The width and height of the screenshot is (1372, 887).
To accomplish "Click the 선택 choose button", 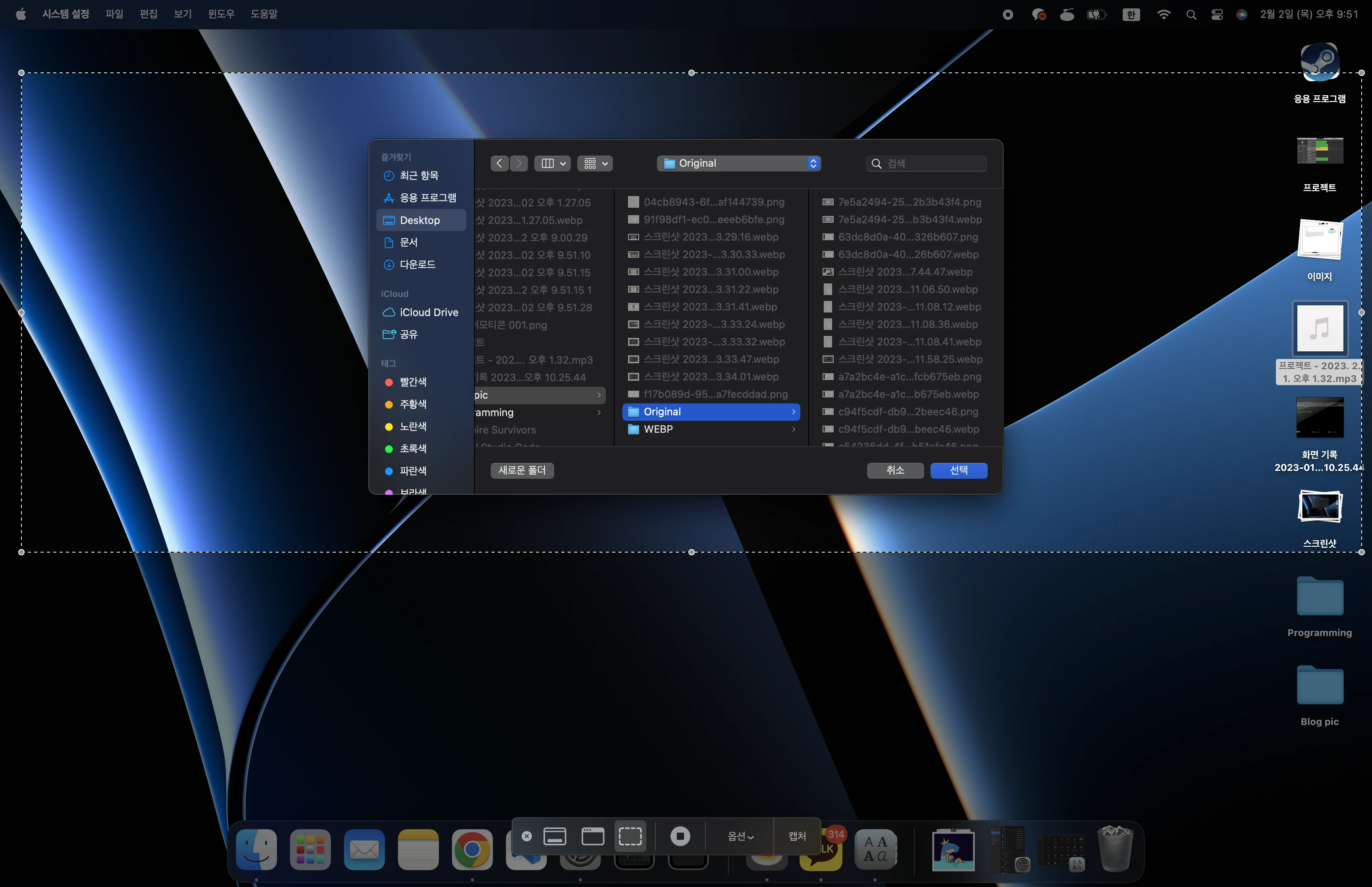I will coord(959,470).
